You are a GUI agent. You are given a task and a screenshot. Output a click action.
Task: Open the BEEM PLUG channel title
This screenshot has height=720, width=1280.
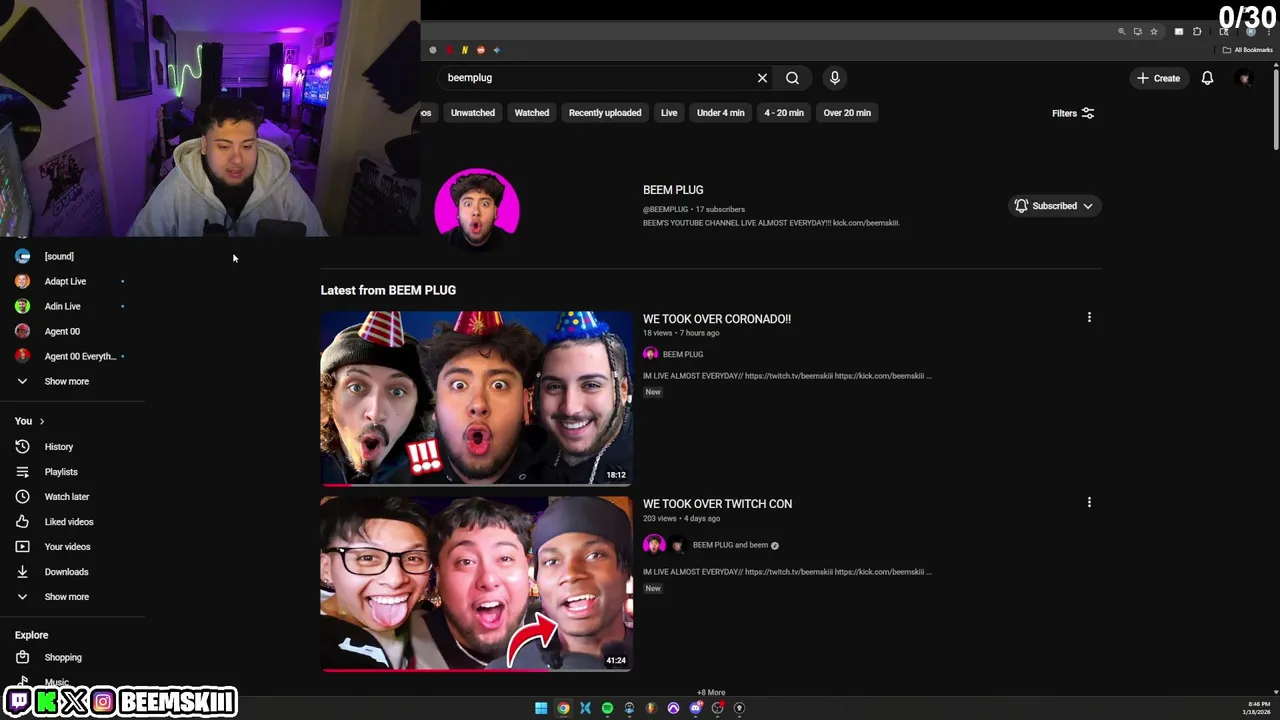coord(673,190)
